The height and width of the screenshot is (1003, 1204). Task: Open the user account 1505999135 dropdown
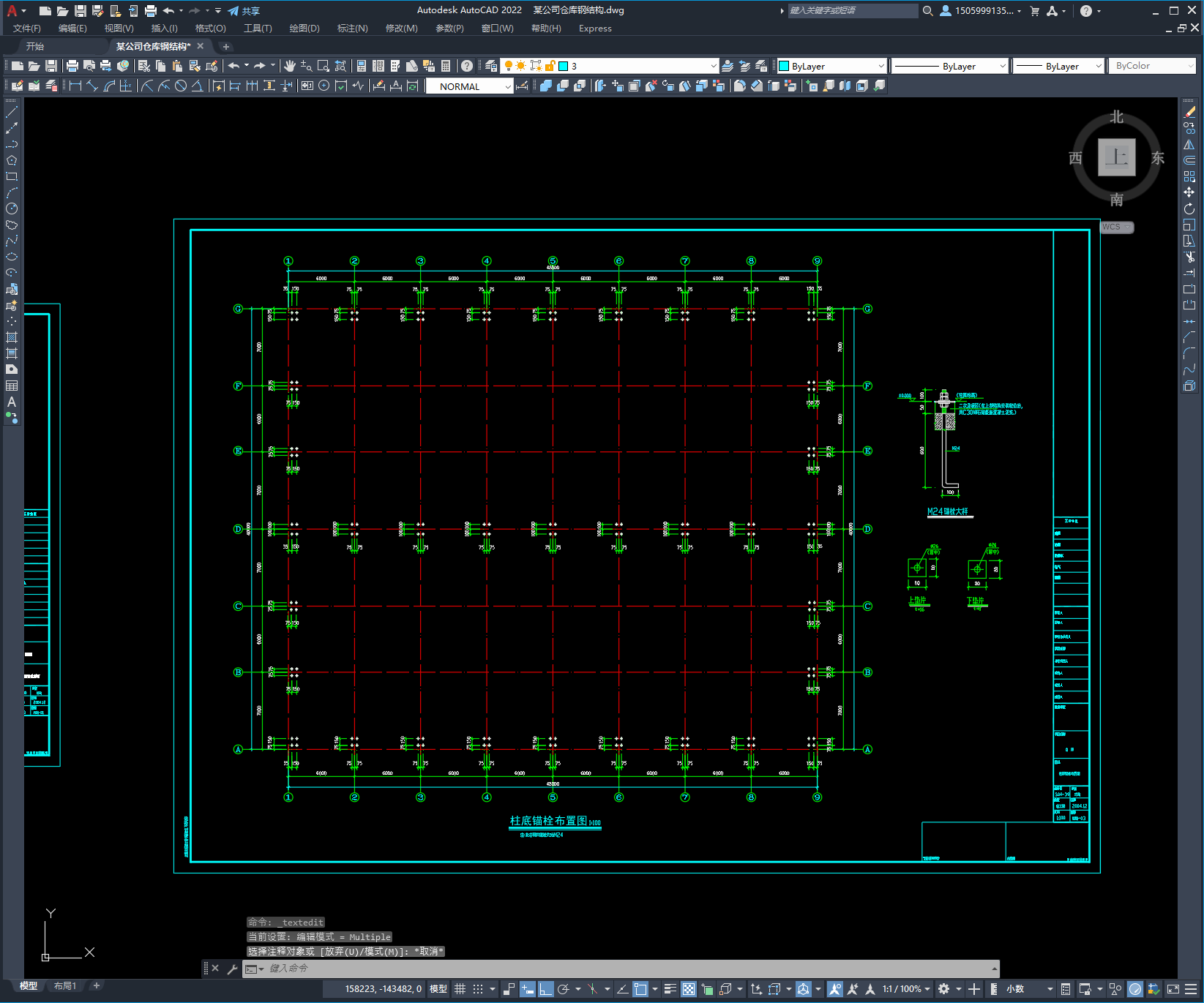coord(981,11)
